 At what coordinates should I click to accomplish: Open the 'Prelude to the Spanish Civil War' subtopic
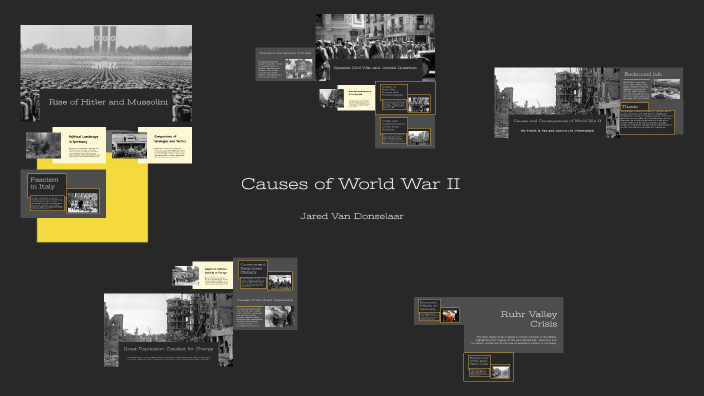click(286, 65)
